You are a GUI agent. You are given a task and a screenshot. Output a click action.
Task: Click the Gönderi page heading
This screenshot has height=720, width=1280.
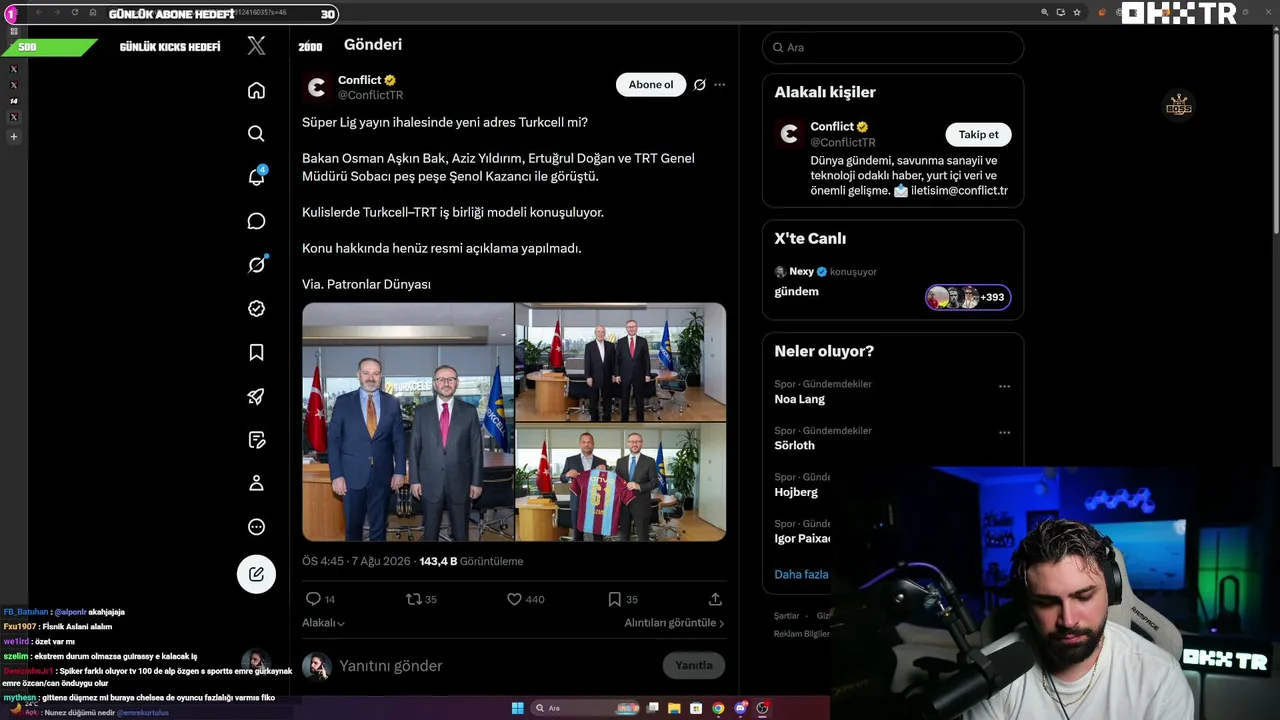coord(373,45)
